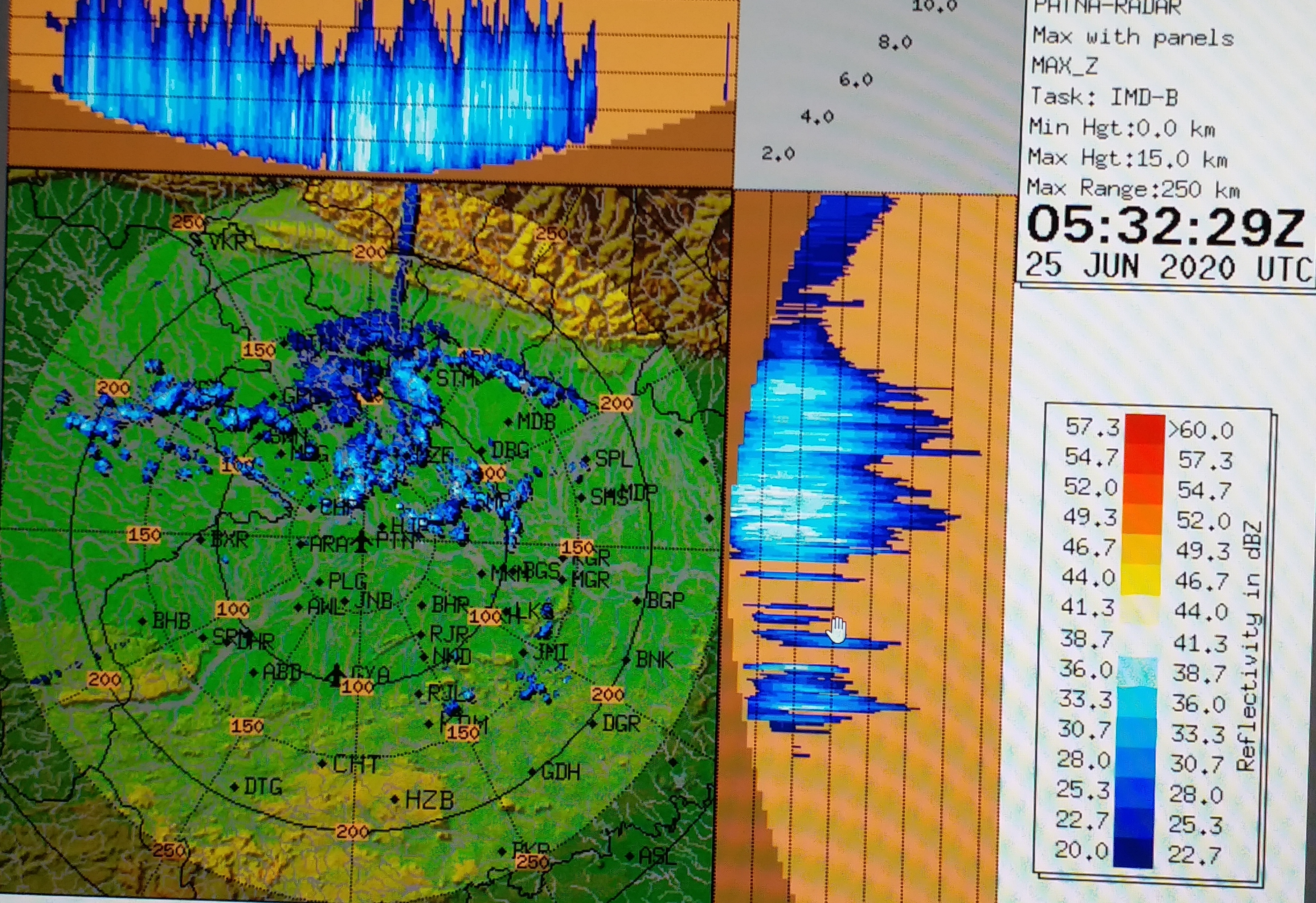The width and height of the screenshot is (1316, 903).
Task: Pick the diamond marker beside GDH
Action: pos(532,772)
